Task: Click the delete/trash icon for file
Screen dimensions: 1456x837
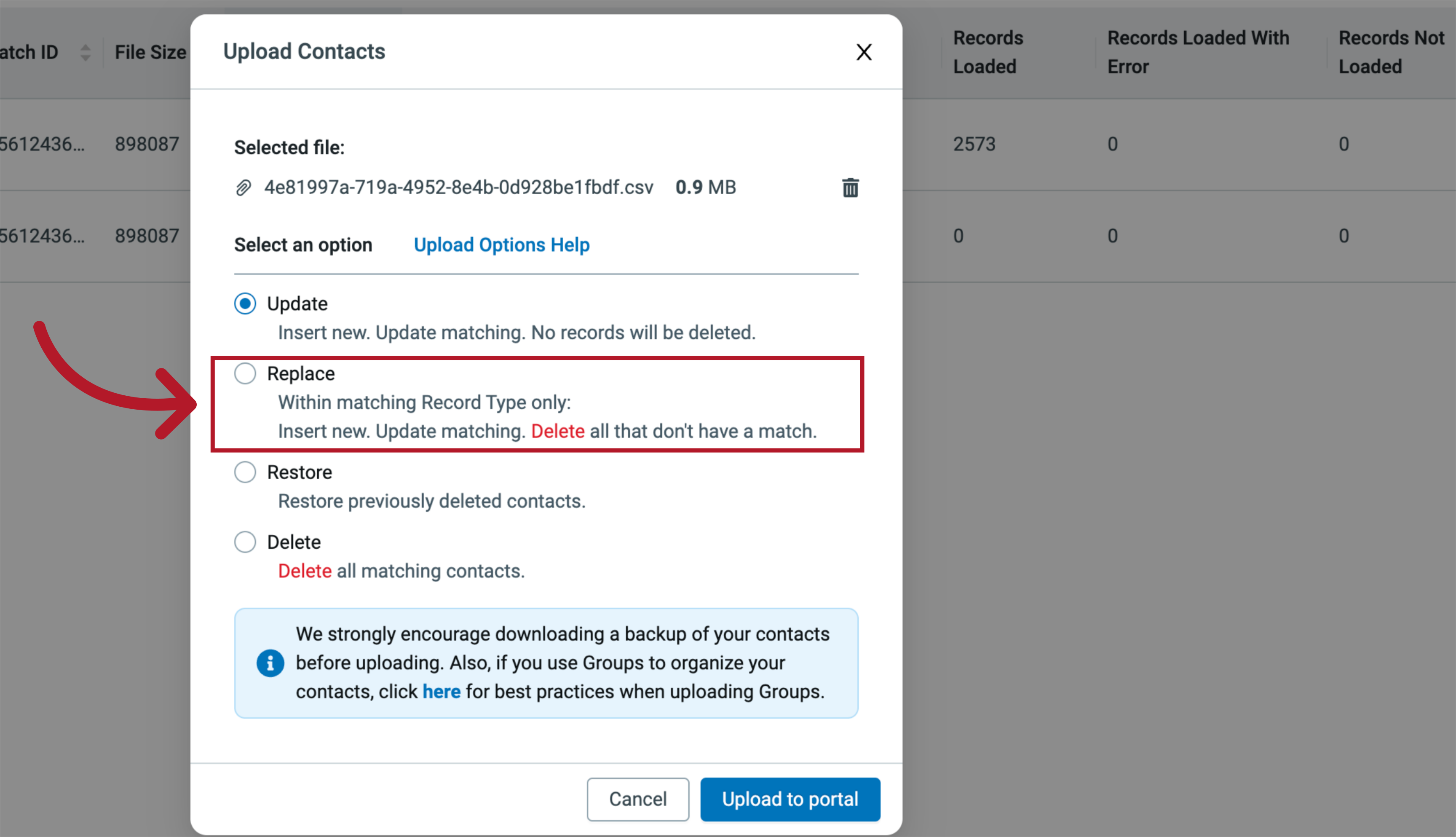Action: (850, 187)
